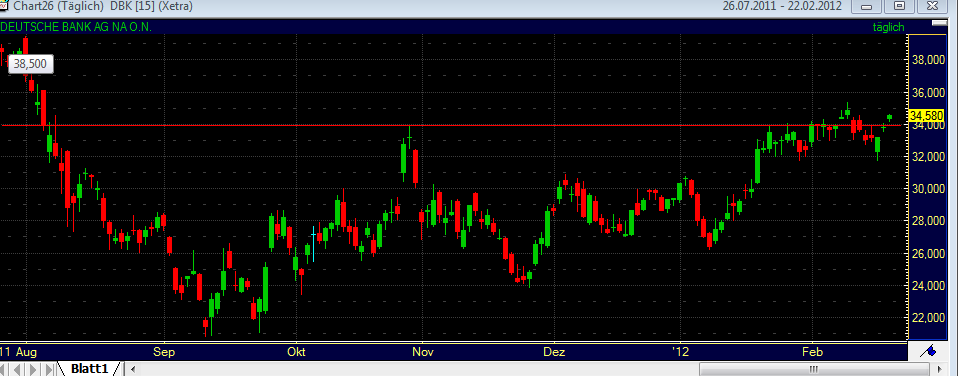Screen dimensions: 958x376
Task: Click the Okt label on time axis
Action: (296, 352)
